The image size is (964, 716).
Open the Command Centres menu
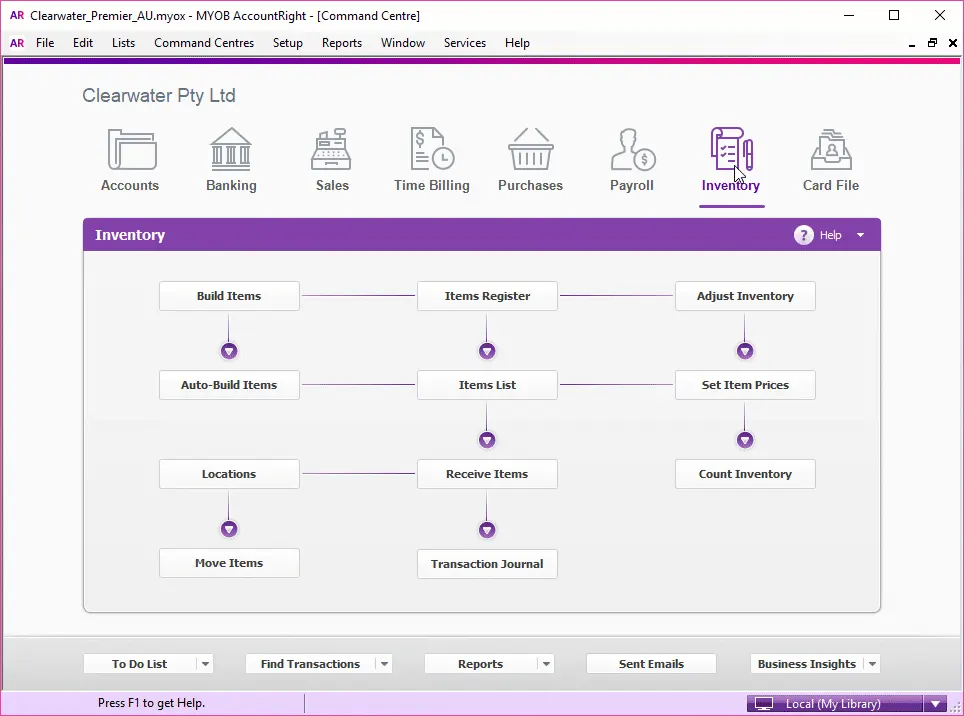click(x=204, y=43)
